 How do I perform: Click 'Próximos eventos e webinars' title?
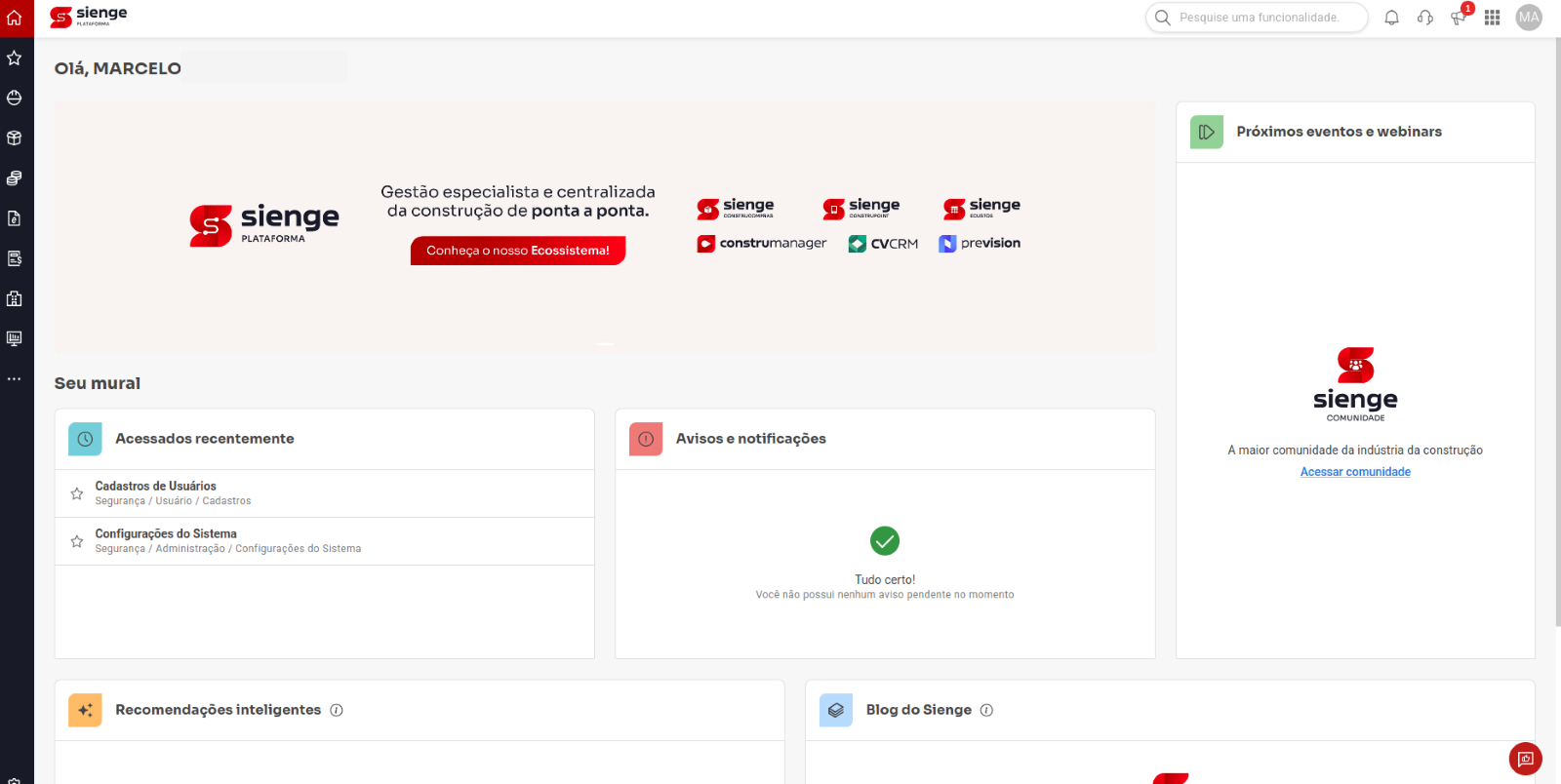pos(1339,132)
